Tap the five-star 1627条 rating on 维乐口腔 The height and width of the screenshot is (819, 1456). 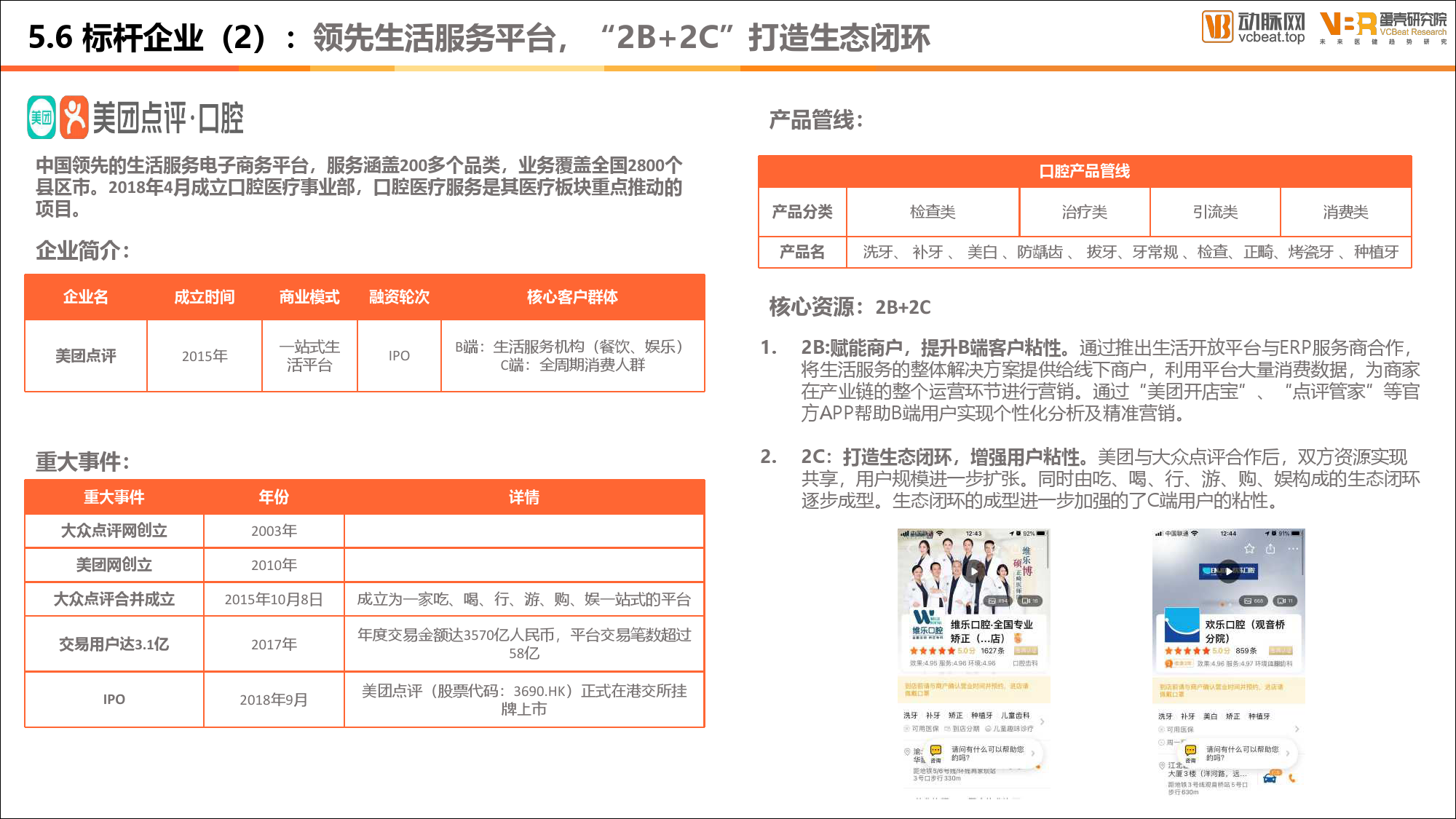(x=957, y=651)
